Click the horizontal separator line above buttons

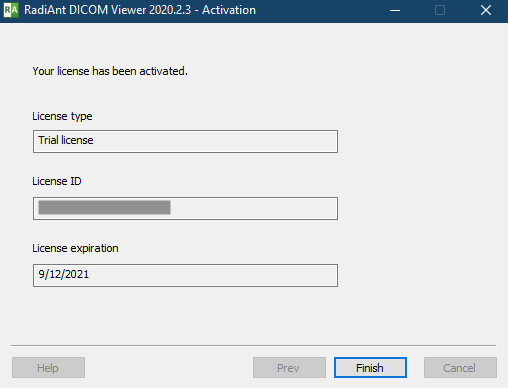click(253, 346)
